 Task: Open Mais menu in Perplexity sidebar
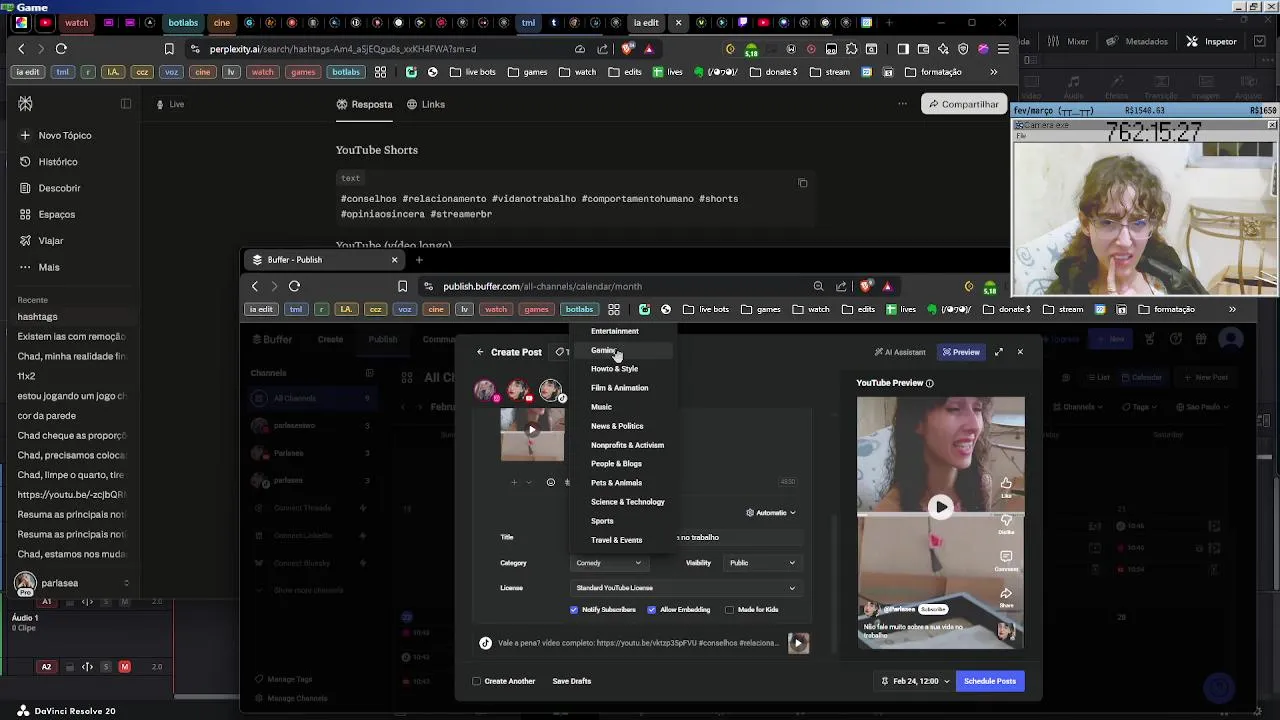coord(40,267)
